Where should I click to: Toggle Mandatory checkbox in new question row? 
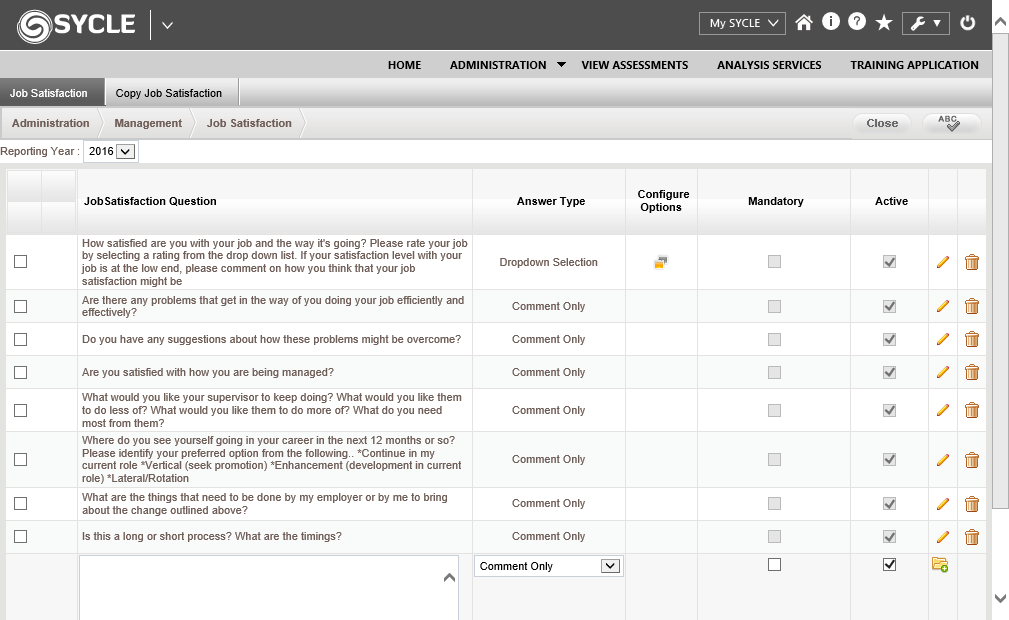(x=774, y=565)
